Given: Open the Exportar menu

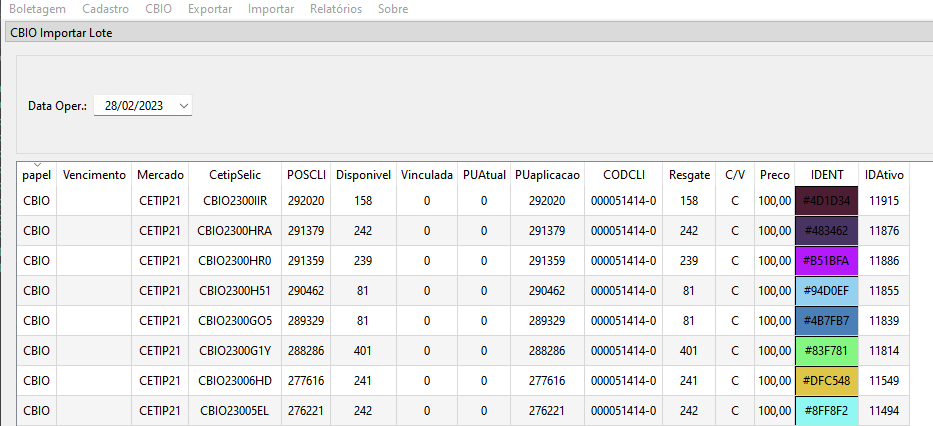Looking at the screenshot, I should pyautogui.click(x=210, y=9).
